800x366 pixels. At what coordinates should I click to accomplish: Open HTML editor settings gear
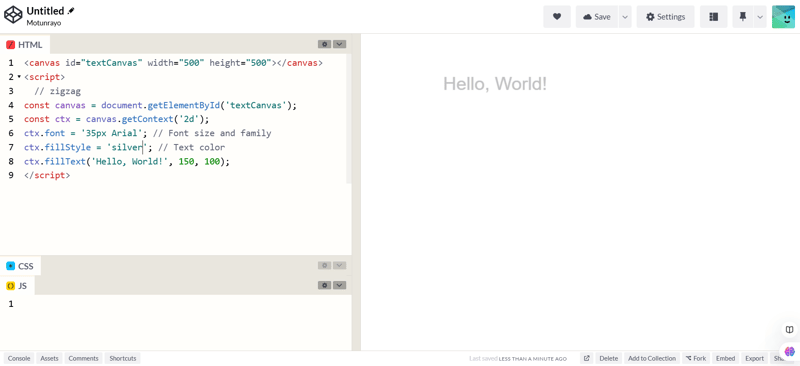coord(324,44)
